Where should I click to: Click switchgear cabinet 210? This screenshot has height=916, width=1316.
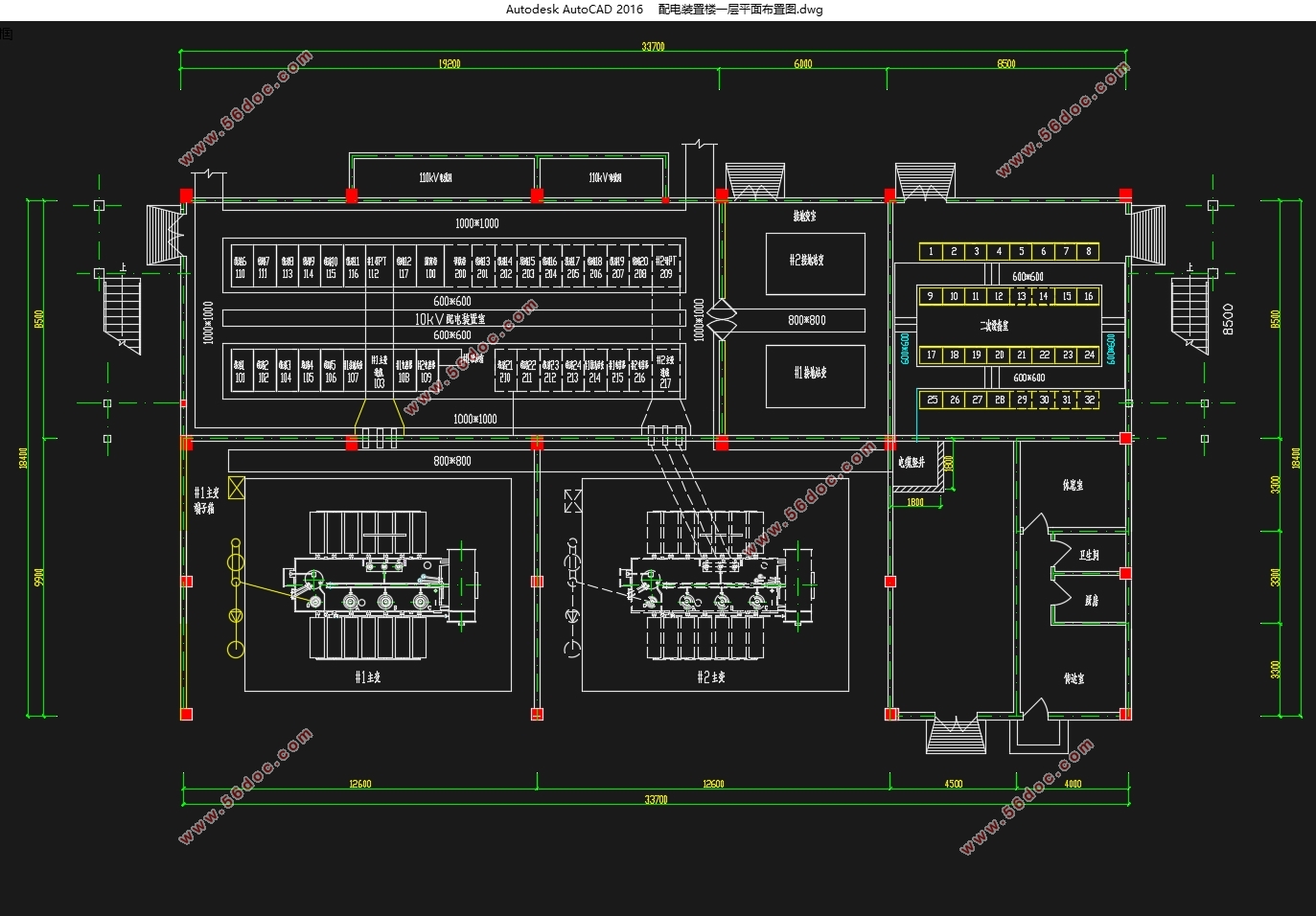504,371
